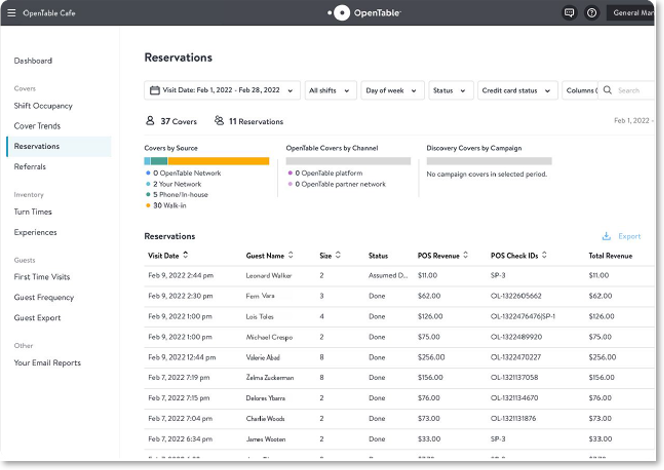Sort by Size column arrows
This screenshot has width=664, height=470.
pyautogui.click(x=338, y=255)
